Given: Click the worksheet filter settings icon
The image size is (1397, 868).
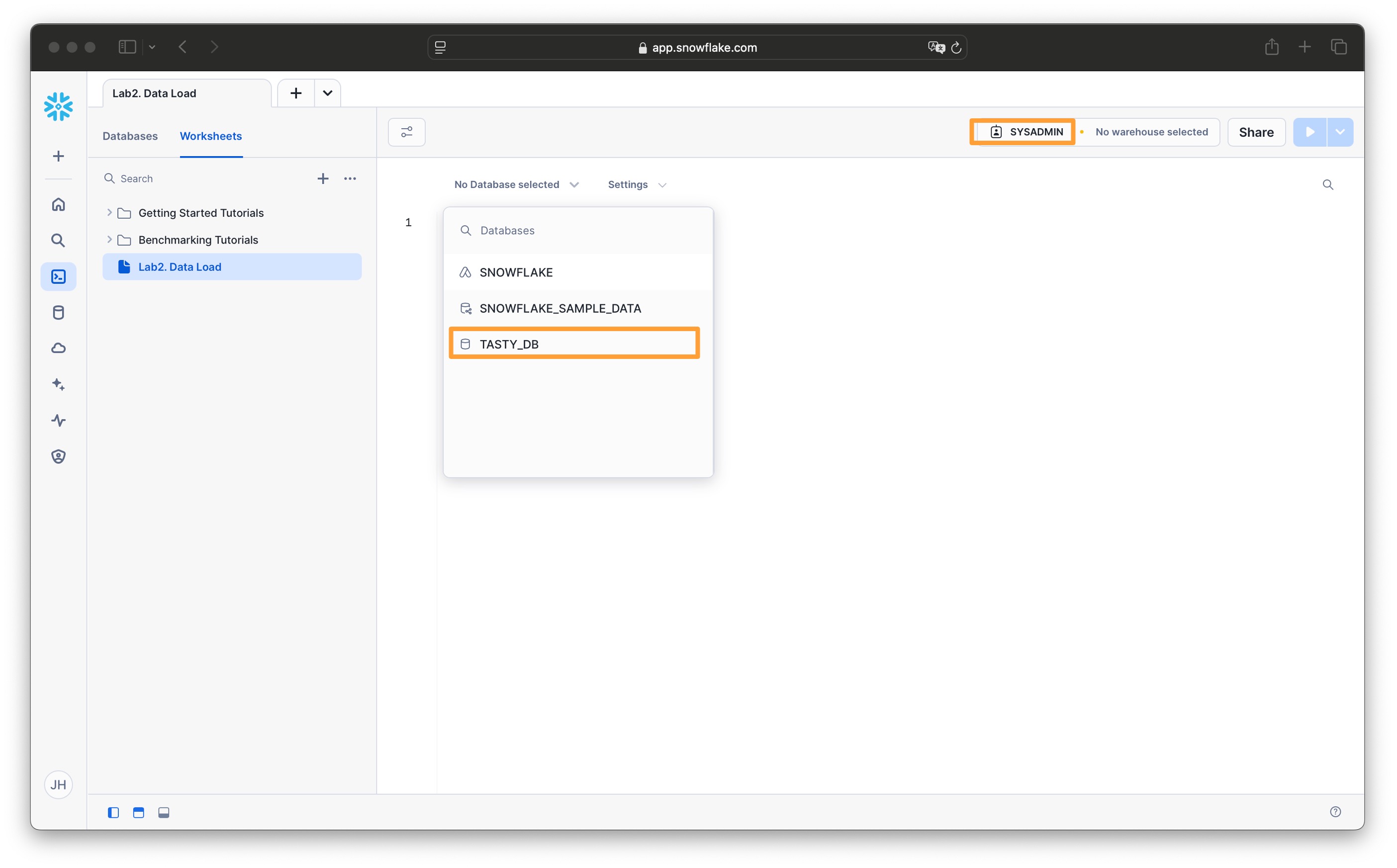Looking at the screenshot, I should (406, 132).
